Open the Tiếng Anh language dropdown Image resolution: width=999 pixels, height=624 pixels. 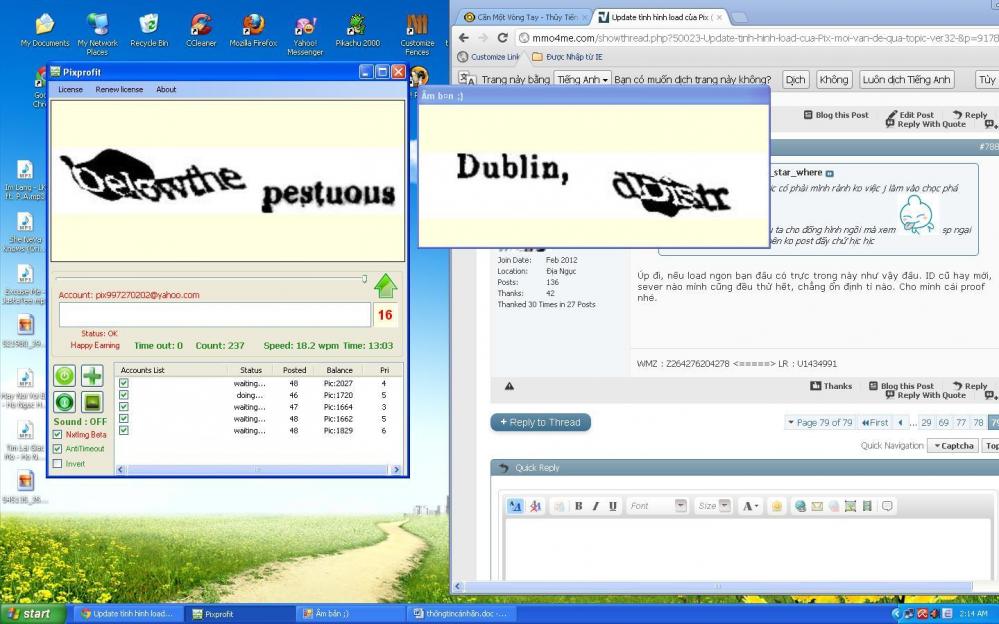(x=582, y=79)
